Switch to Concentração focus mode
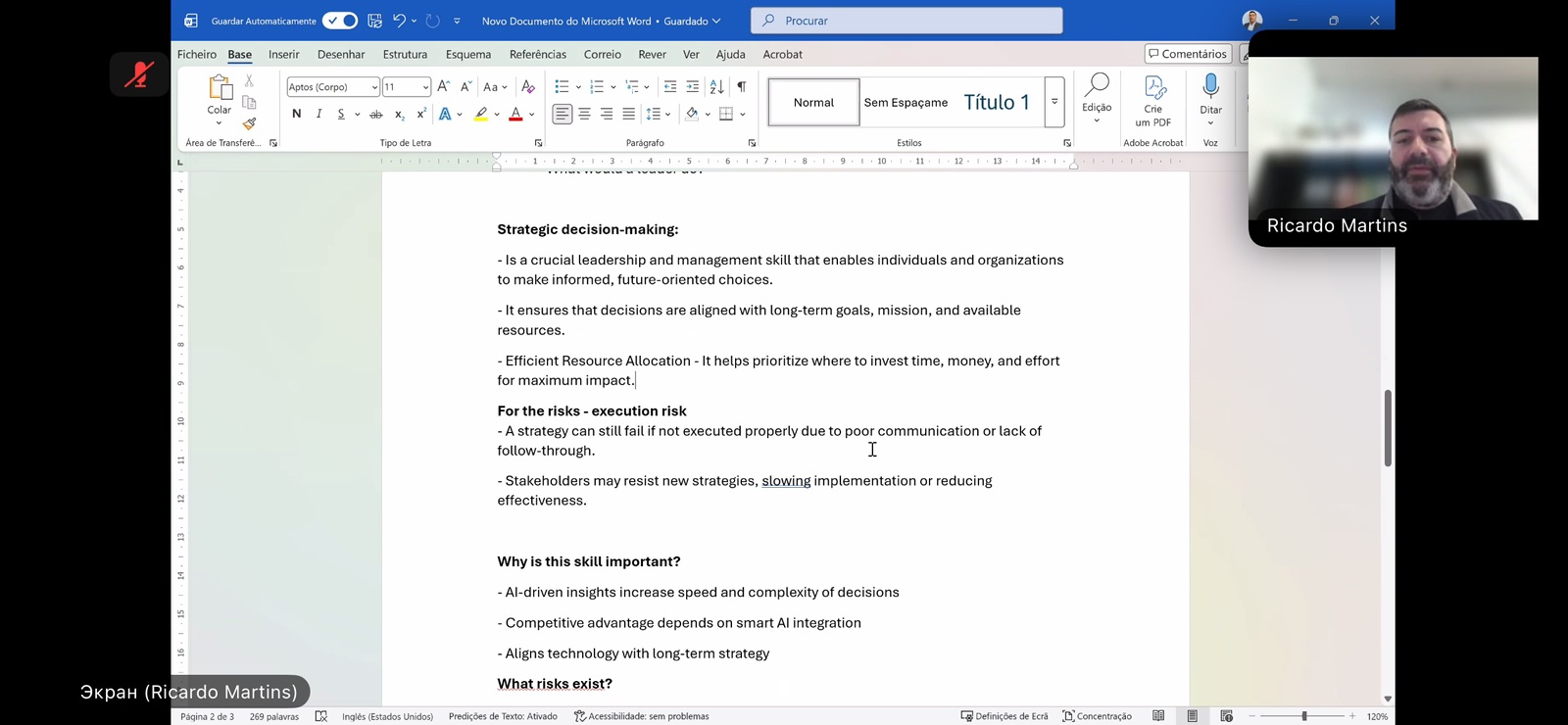The image size is (1568, 725). point(1097,716)
